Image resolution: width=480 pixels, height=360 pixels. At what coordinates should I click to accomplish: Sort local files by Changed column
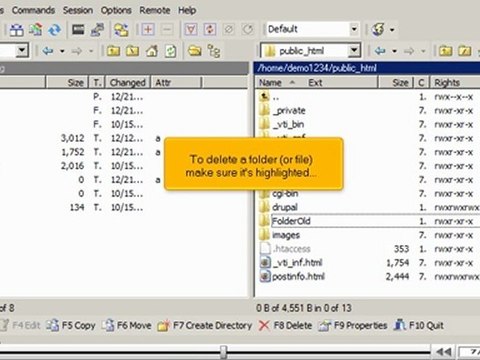point(128,82)
